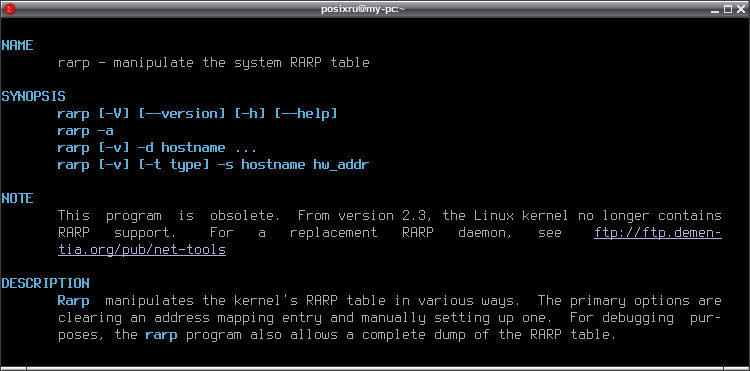Close the posixru@my-pc terminal window

coord(740,9)
